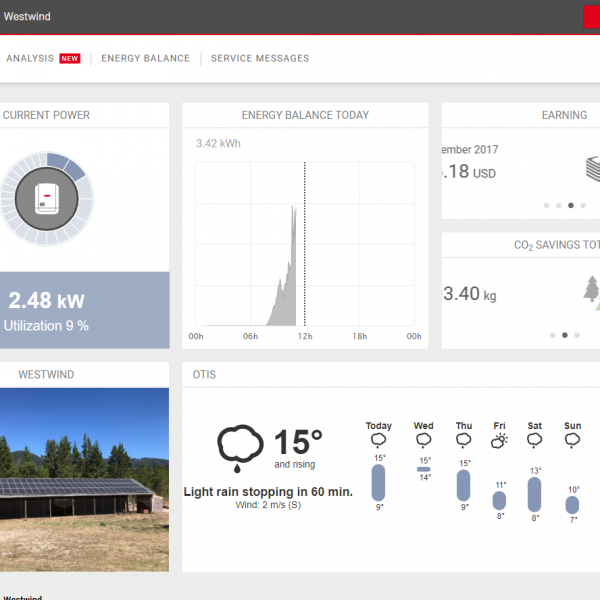Screen dimensions: 600x600
Task: Open Service Messages tab
Action: tap(260, 58)
